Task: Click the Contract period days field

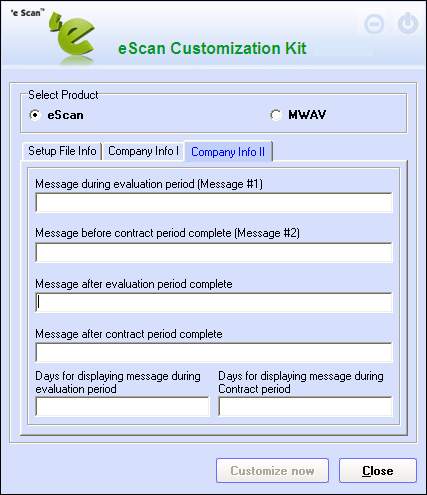Action: [x=305, y=406]
